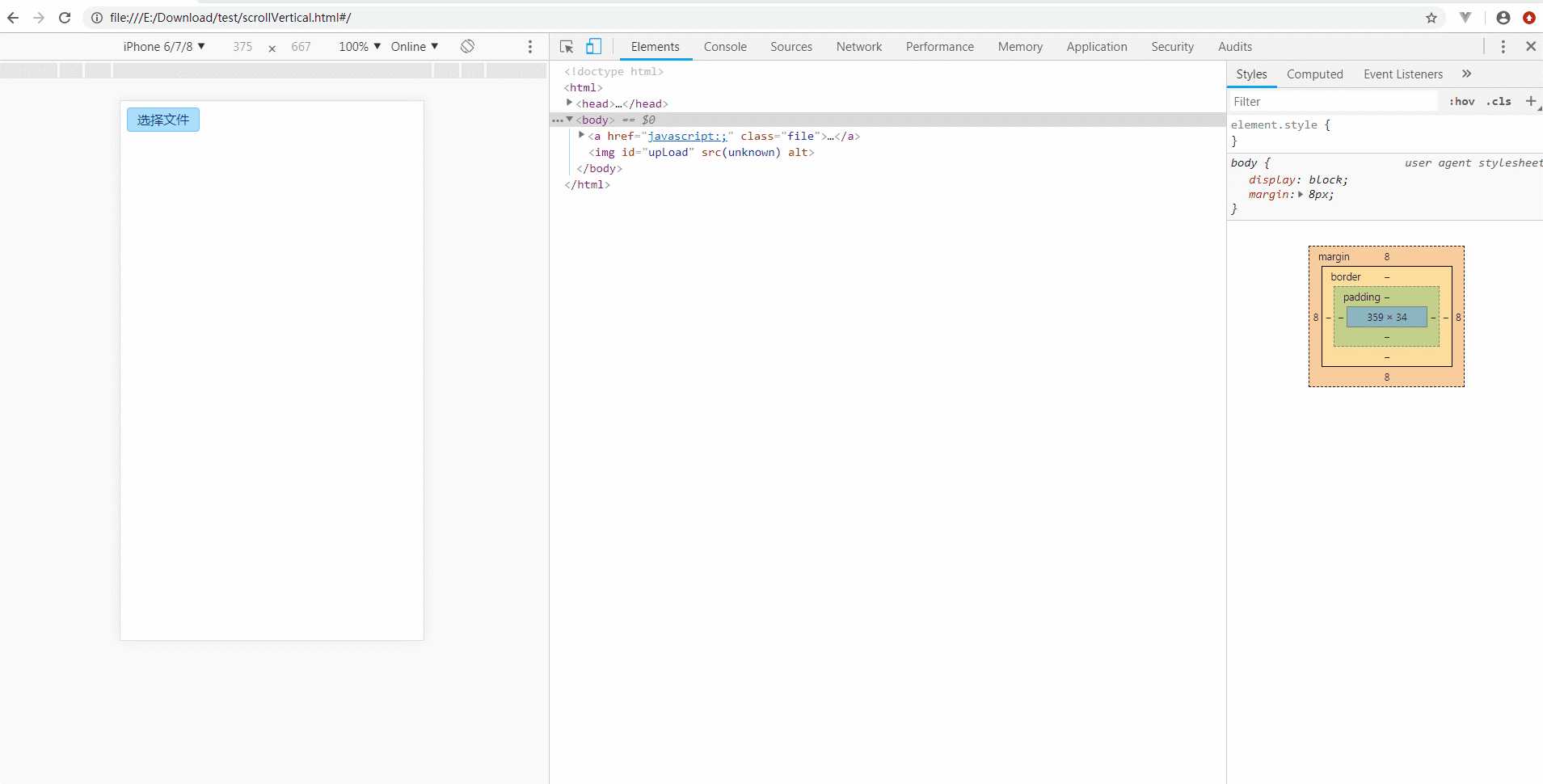Select the Computed sidebar tab

[x=1315, y=74]
